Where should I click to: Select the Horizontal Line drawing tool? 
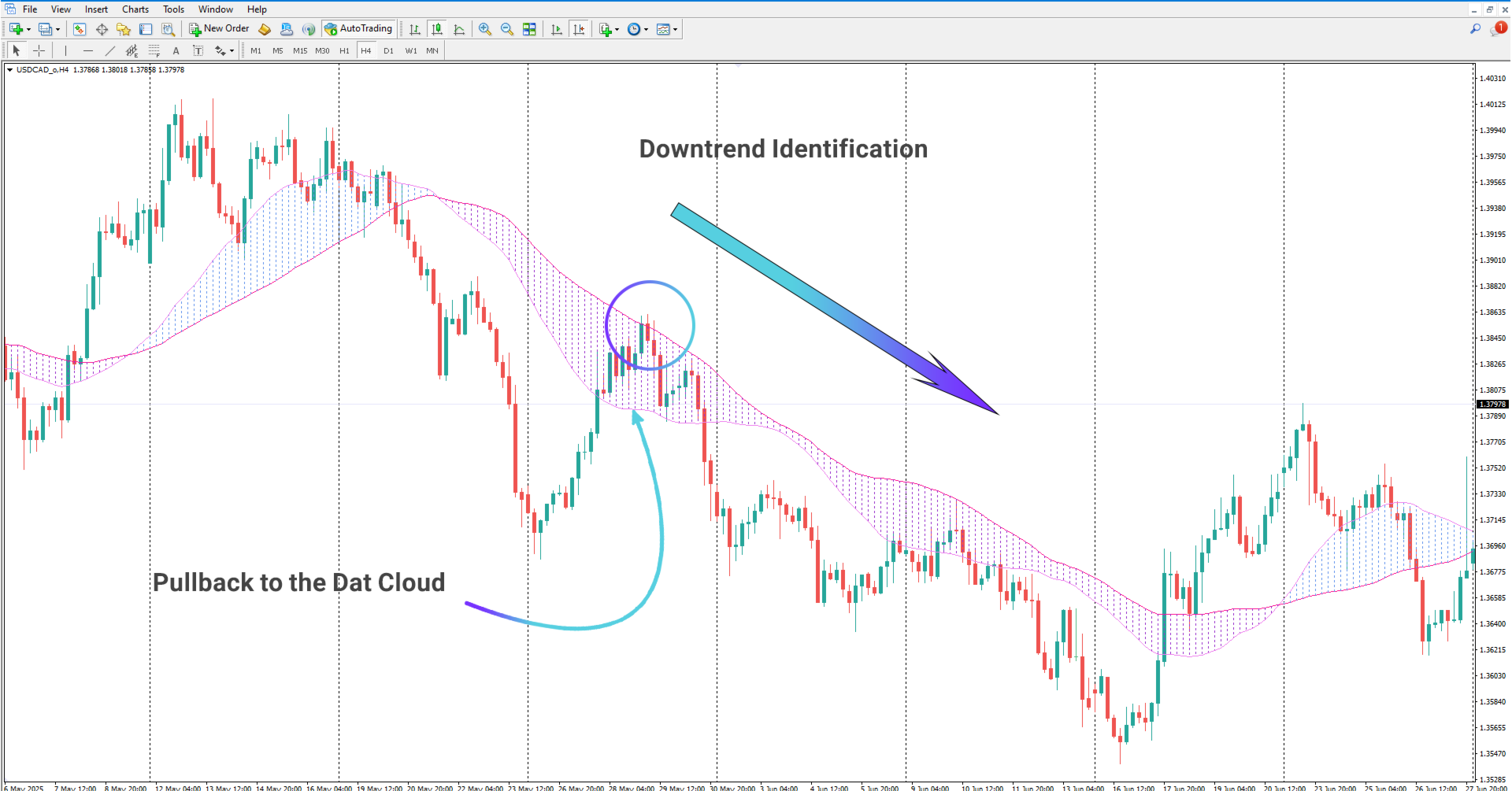(x=88, y=50)
